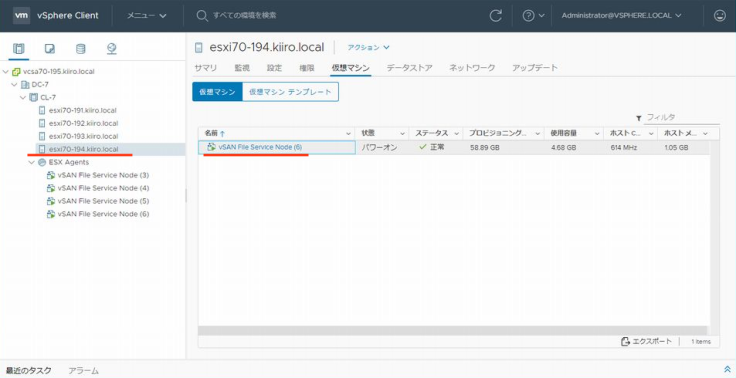The image size is (736, 378).
Task: Select the 仮想マシン toggle button
Action: tap(217, 92)
